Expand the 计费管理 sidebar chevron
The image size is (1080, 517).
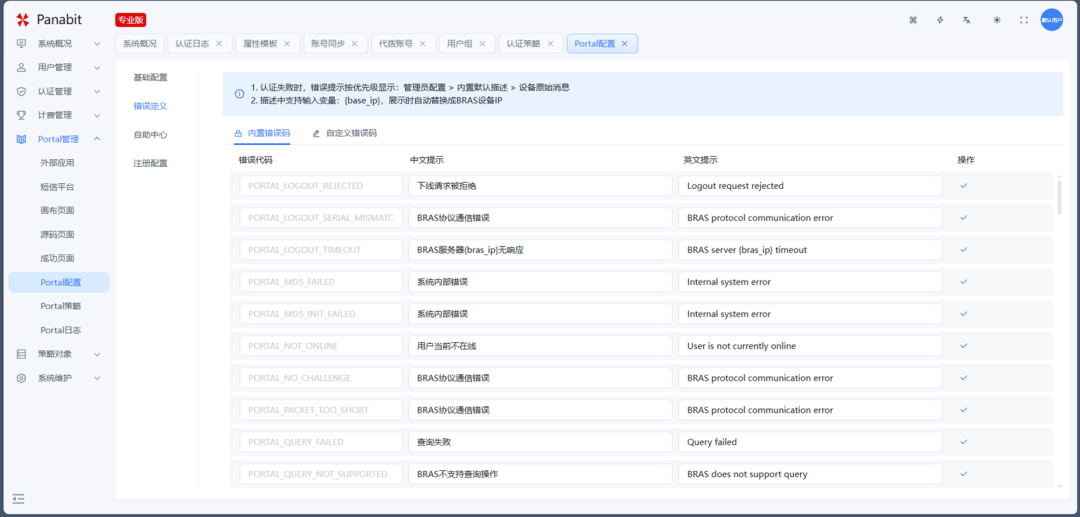pyautogui.click(x=96, y=116)
